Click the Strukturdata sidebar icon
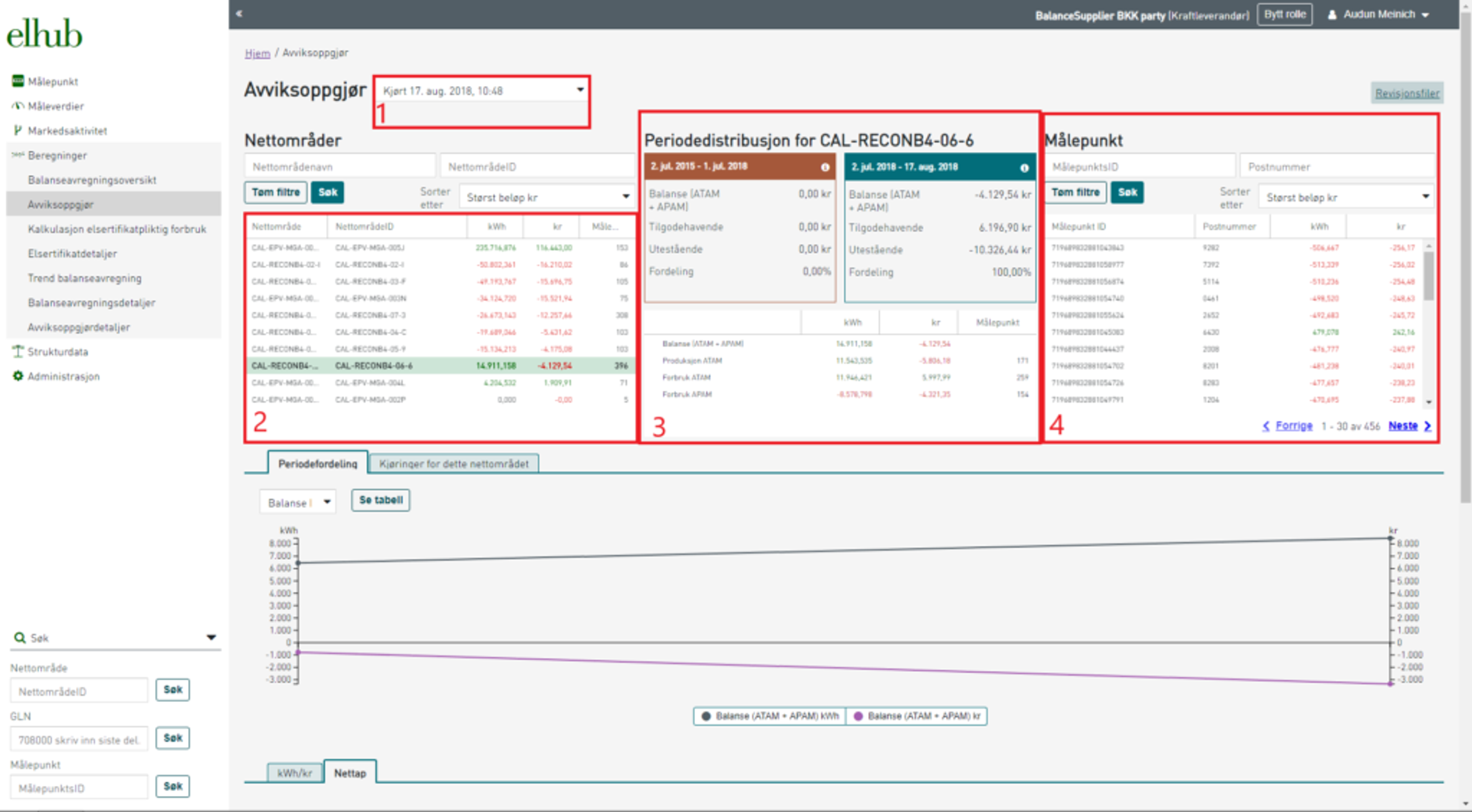Viewport: 1472px width, 812px height. (x=18, y=351)
